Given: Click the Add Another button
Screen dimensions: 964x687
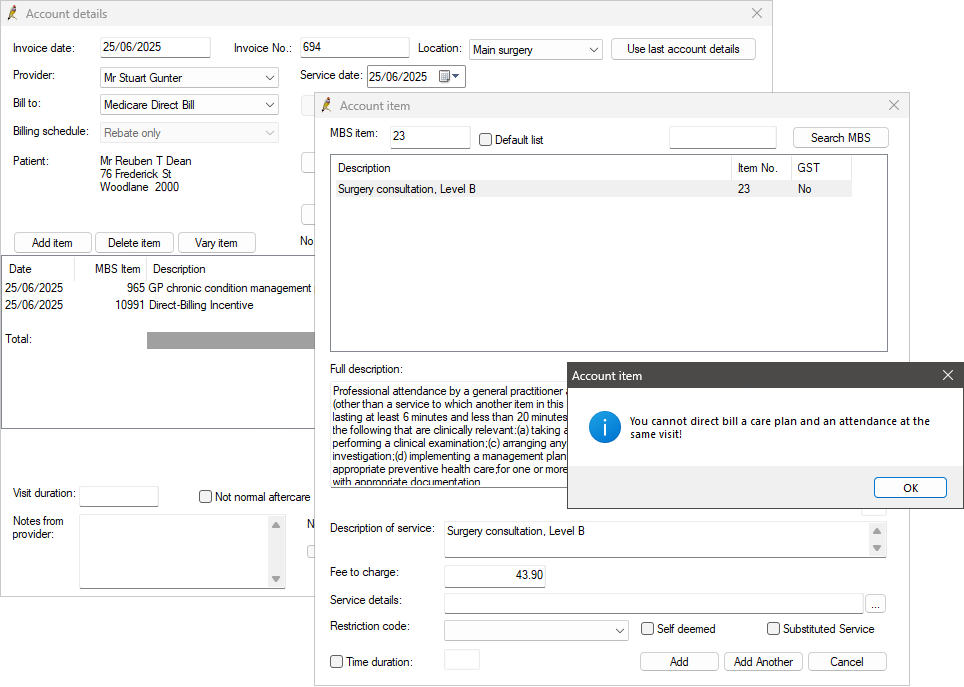Looking at the screenshot, I should (x=763, y=662).
